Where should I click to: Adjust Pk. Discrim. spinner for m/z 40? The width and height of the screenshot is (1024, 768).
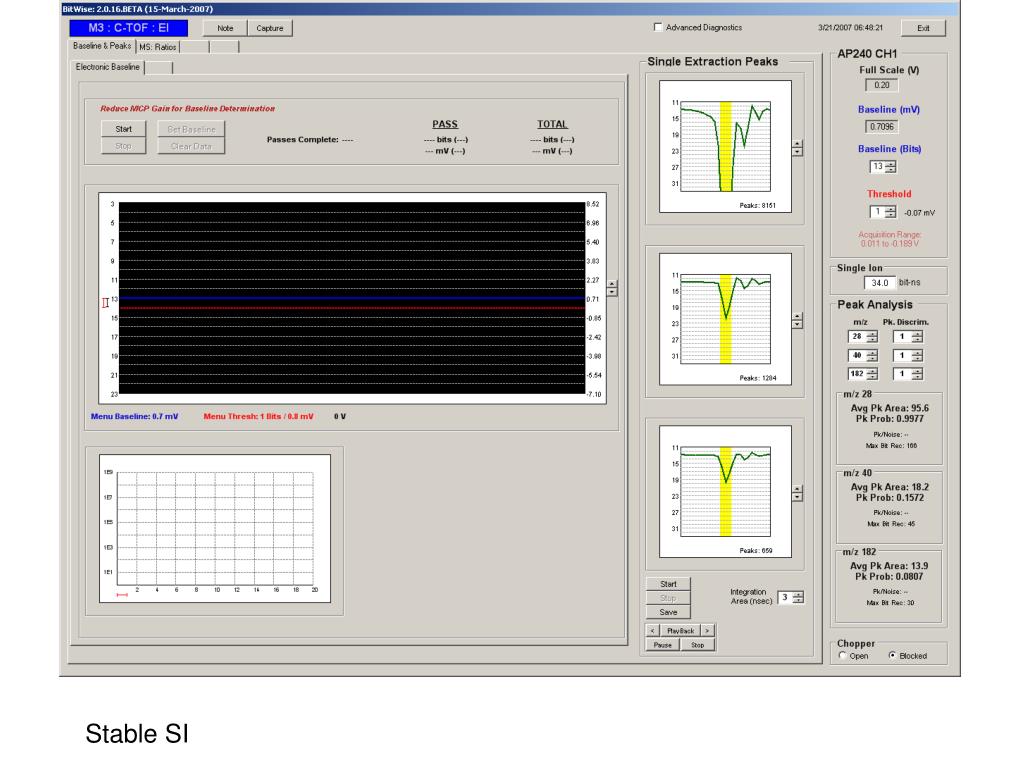click(918, 356)
